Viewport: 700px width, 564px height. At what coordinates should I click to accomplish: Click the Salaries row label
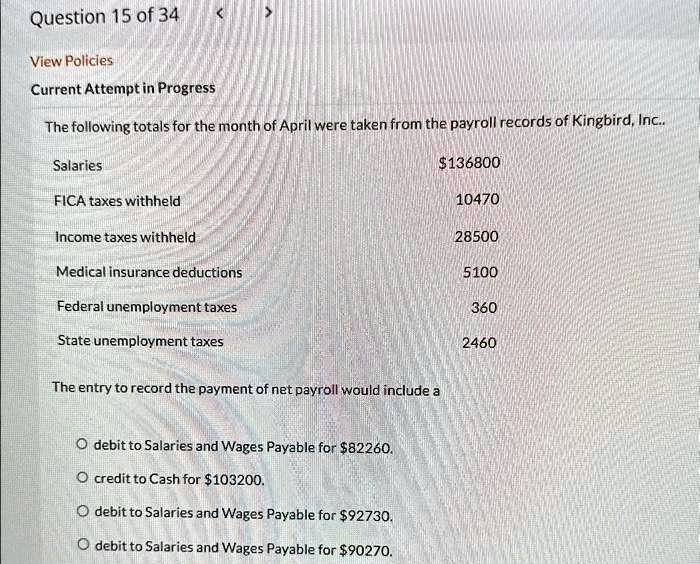pyautogui.click(x=77, y=166)
